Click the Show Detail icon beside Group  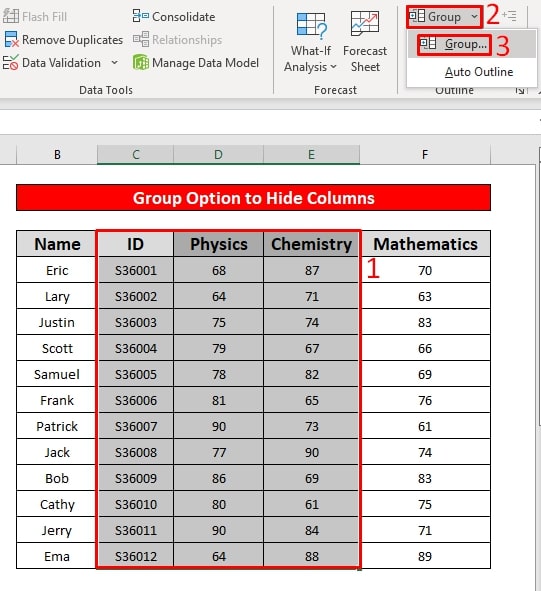(509, 16)
